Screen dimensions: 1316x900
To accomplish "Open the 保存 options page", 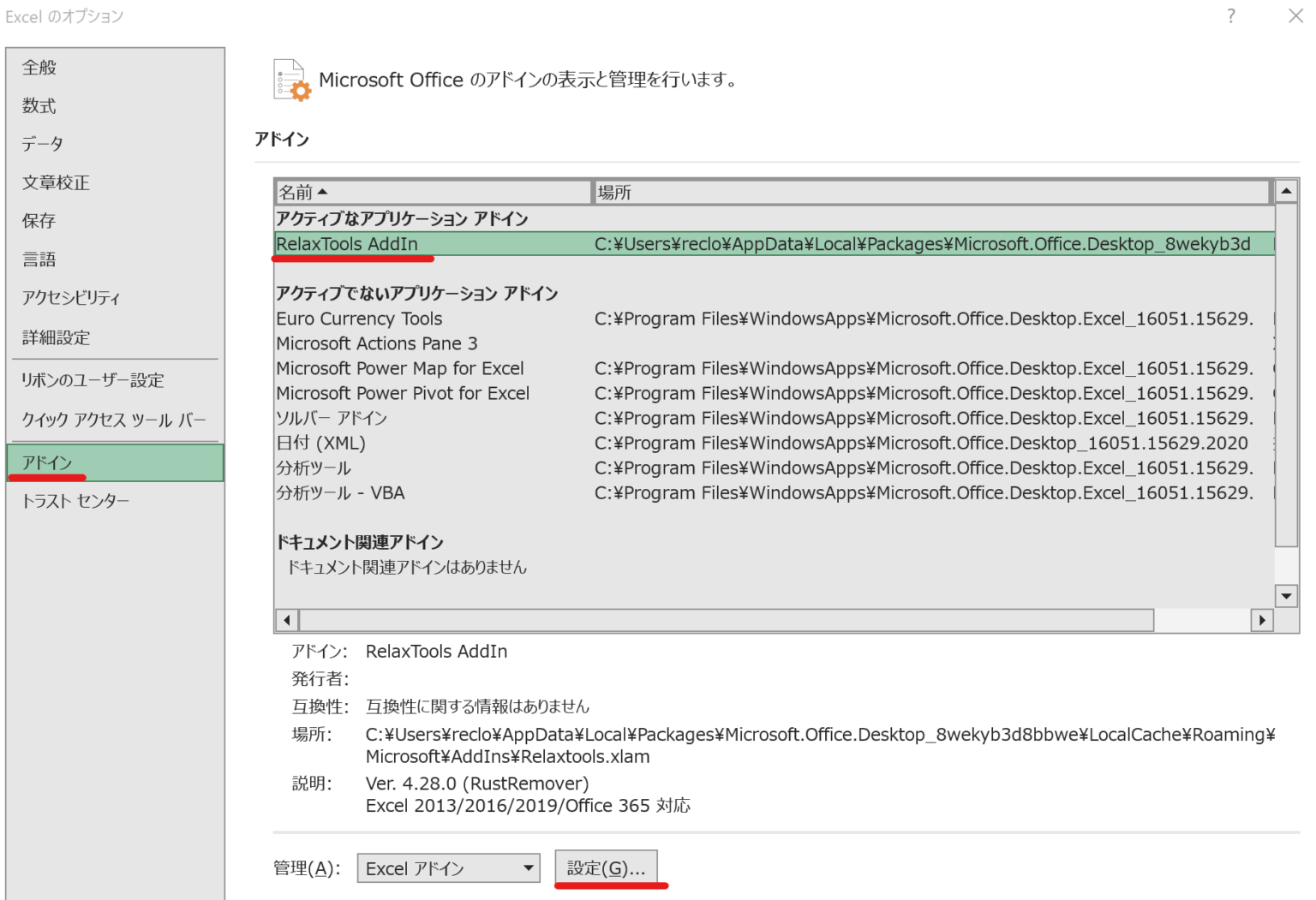I will [x=38, y=221].
